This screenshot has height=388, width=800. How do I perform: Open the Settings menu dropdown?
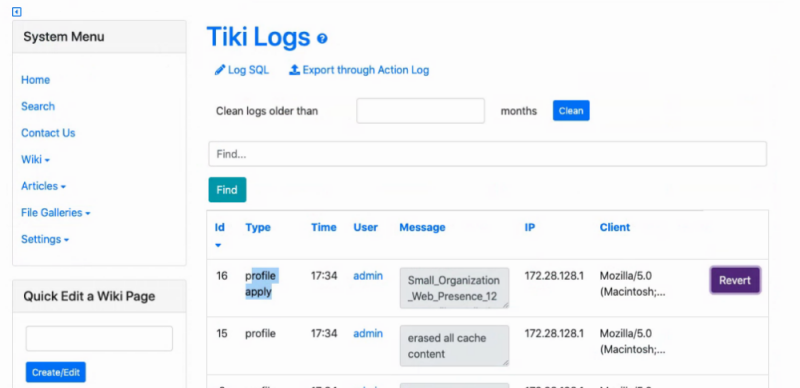pos(45,239)
